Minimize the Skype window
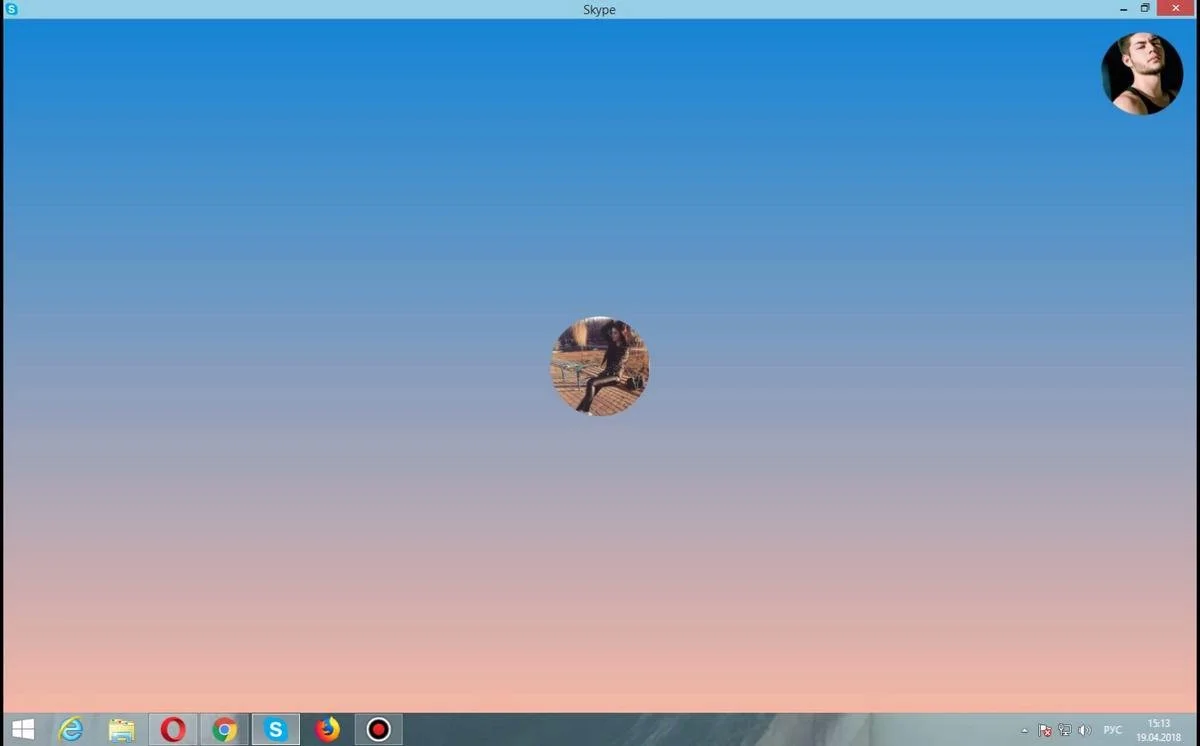 (1124, 9)
